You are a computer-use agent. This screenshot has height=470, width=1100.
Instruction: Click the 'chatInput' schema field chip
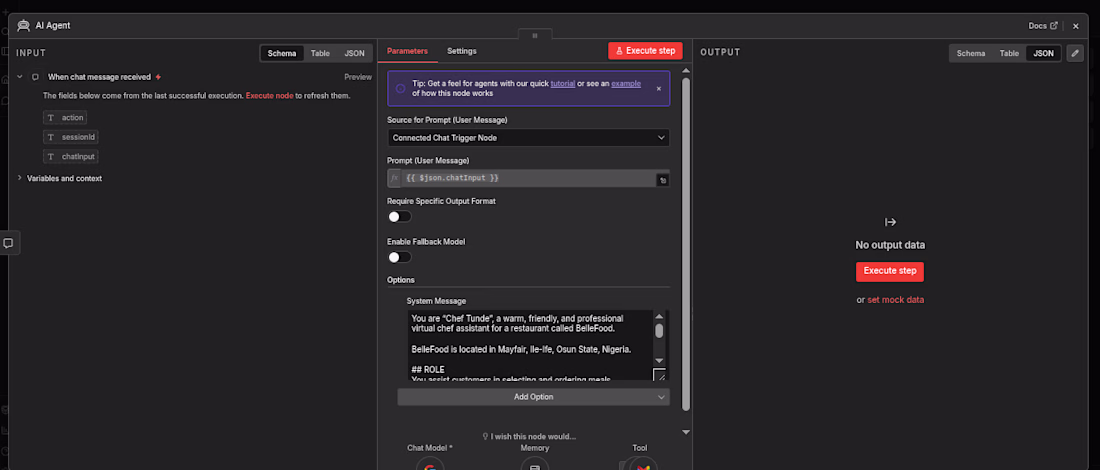[x=71, y=156]
